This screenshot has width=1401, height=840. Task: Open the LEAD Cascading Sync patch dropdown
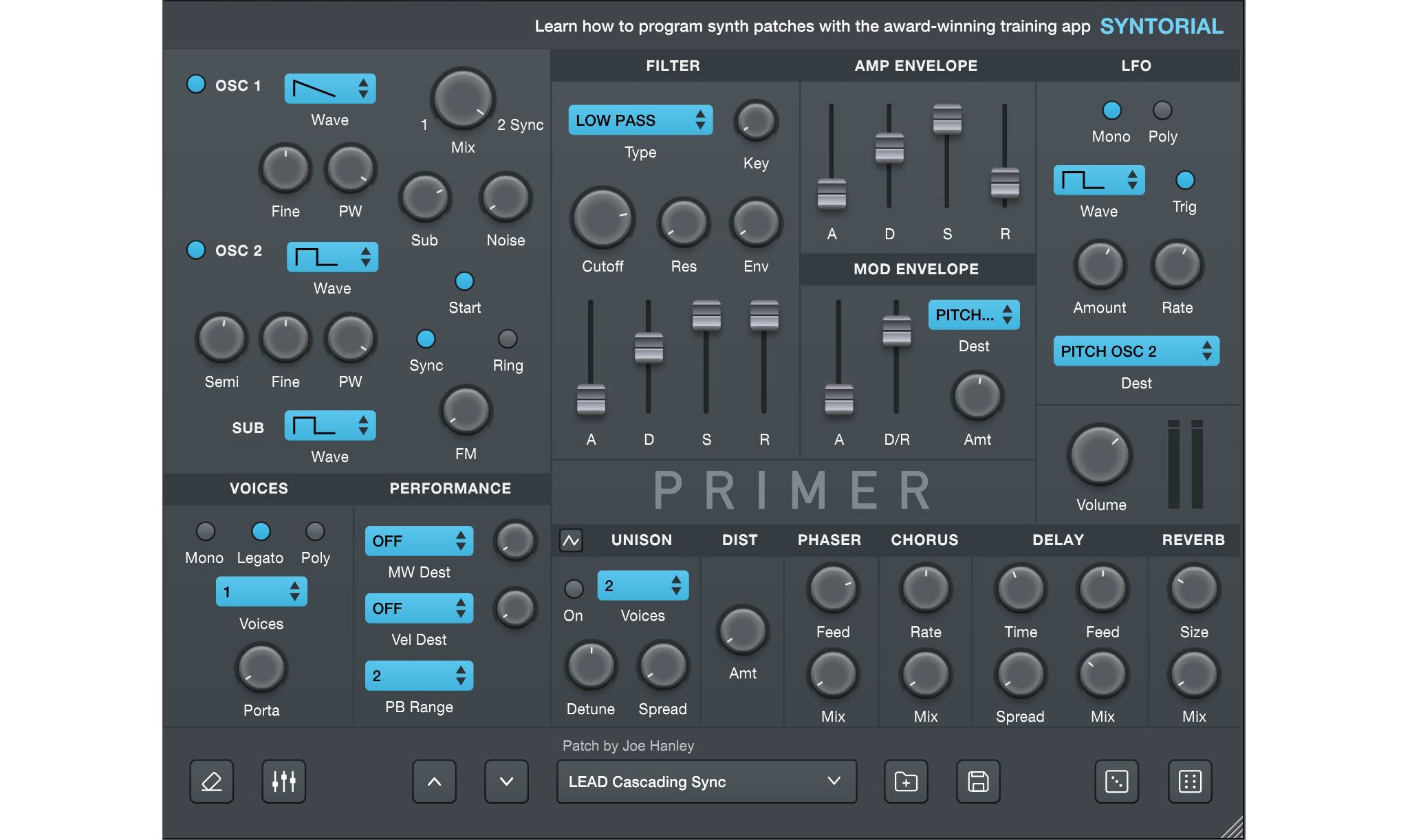click(x=706, y=782)
